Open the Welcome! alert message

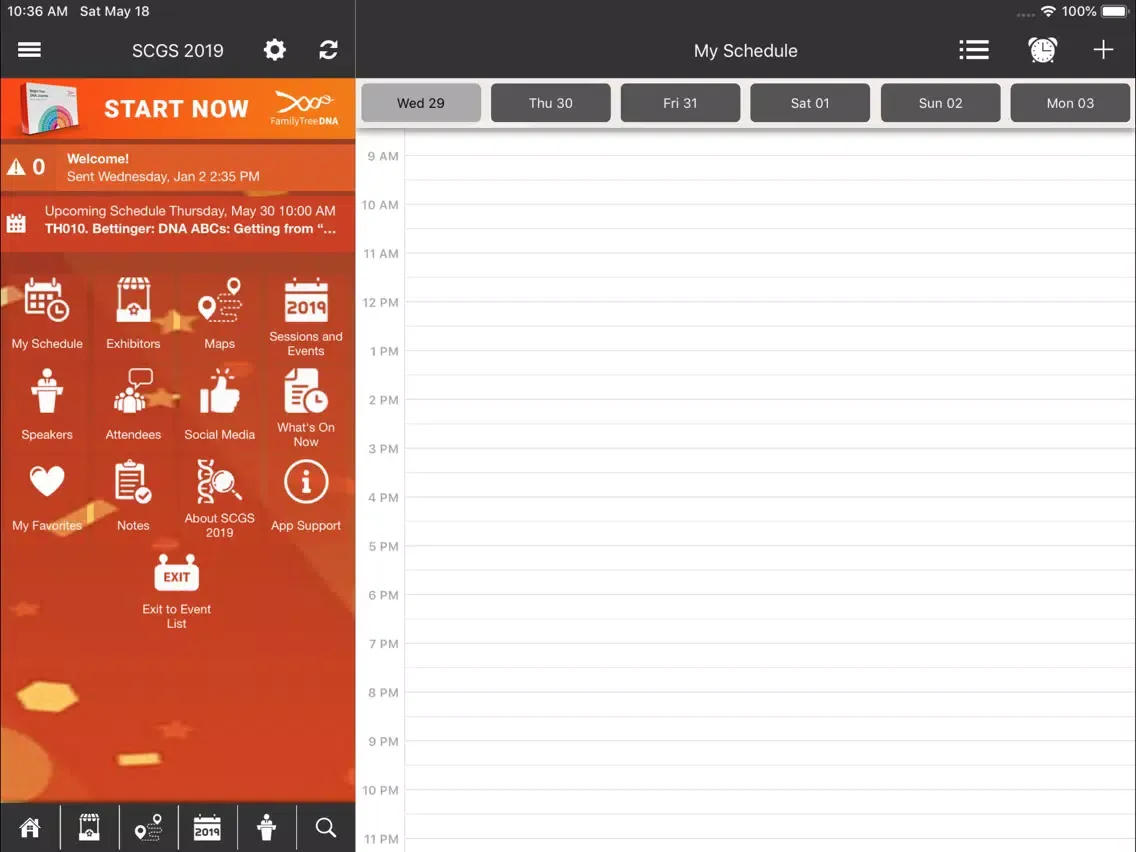(x=178, y=167)
